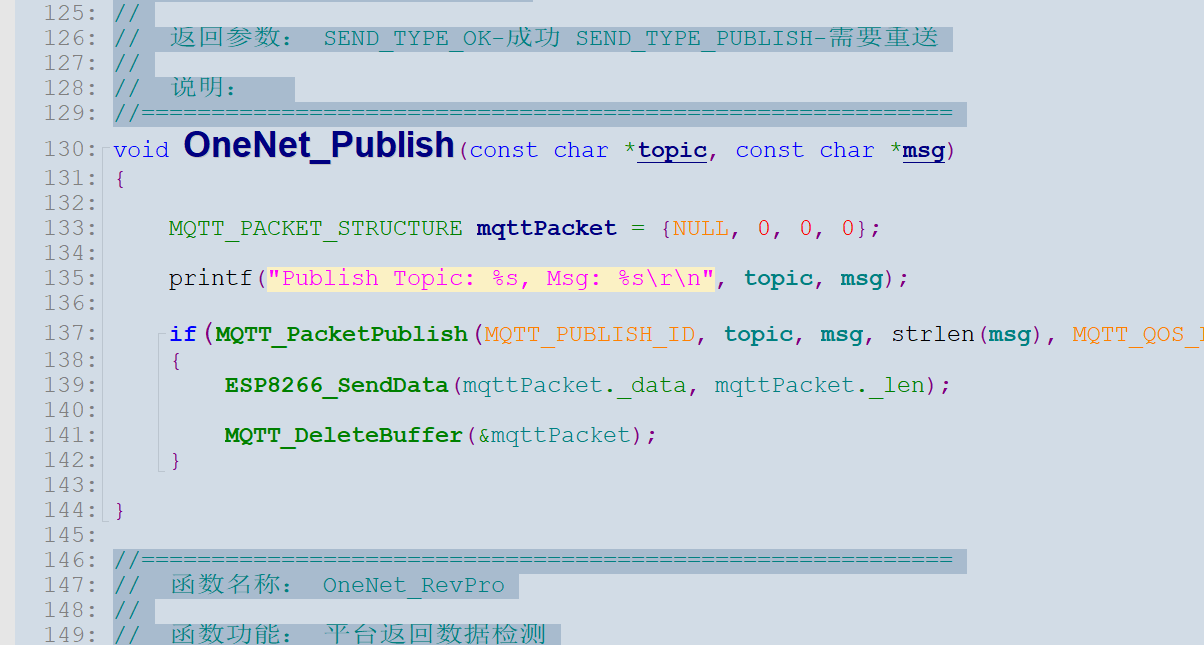Click the msg parameter in the function declaration

tap(923, 150)
